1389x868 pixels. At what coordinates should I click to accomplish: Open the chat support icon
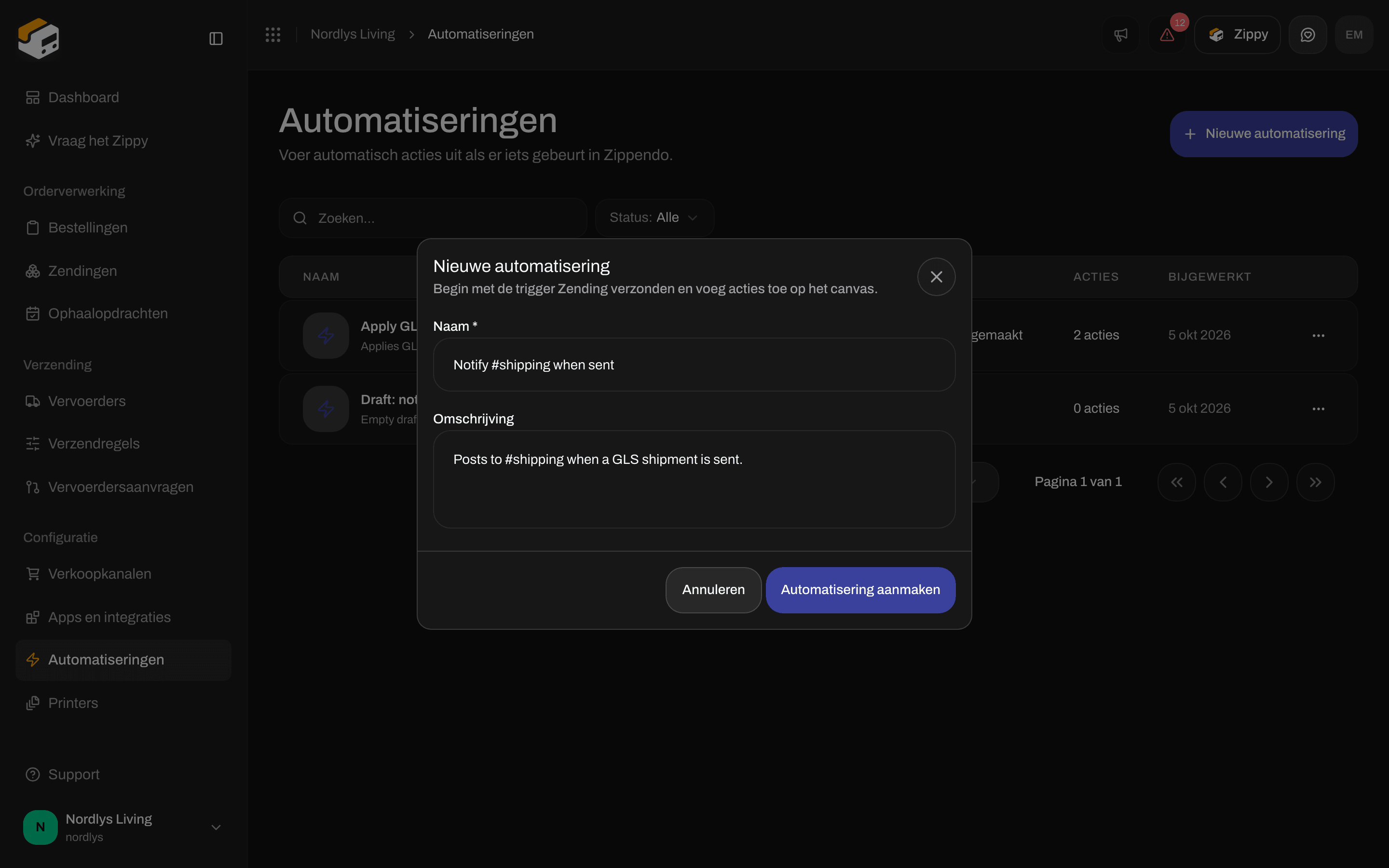coord(1307,34)
